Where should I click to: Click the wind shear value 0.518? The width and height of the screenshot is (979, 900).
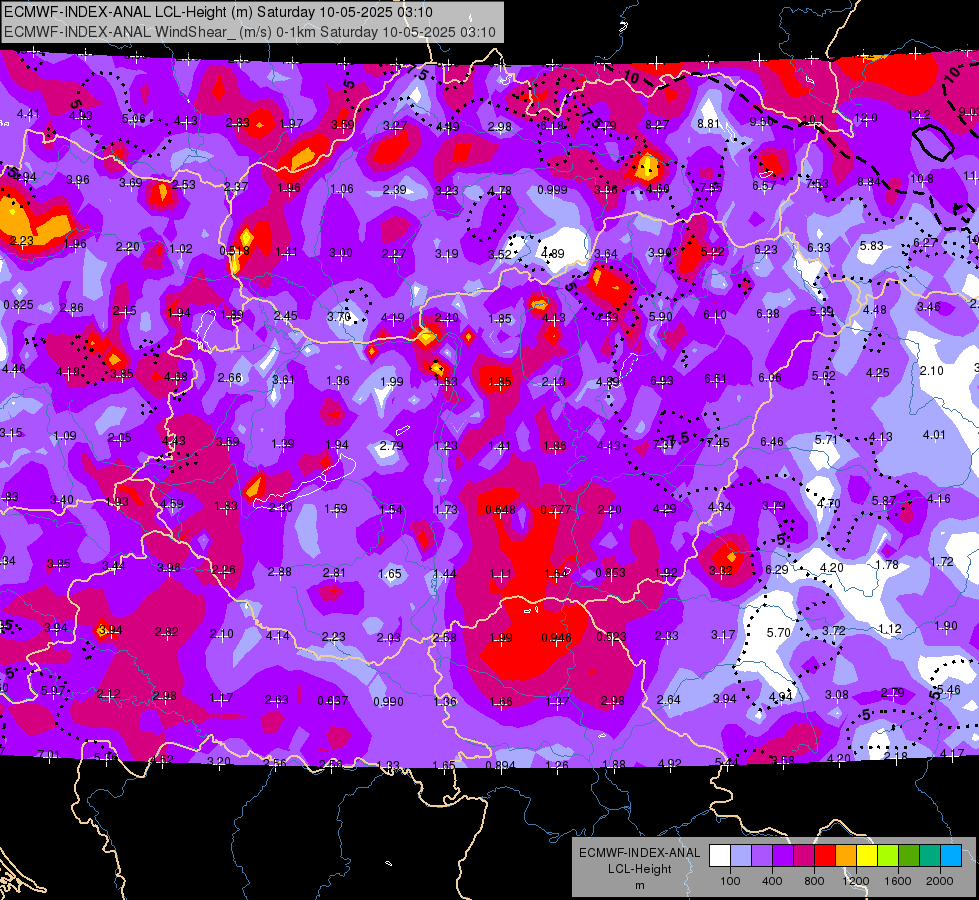tap(235, 250)
